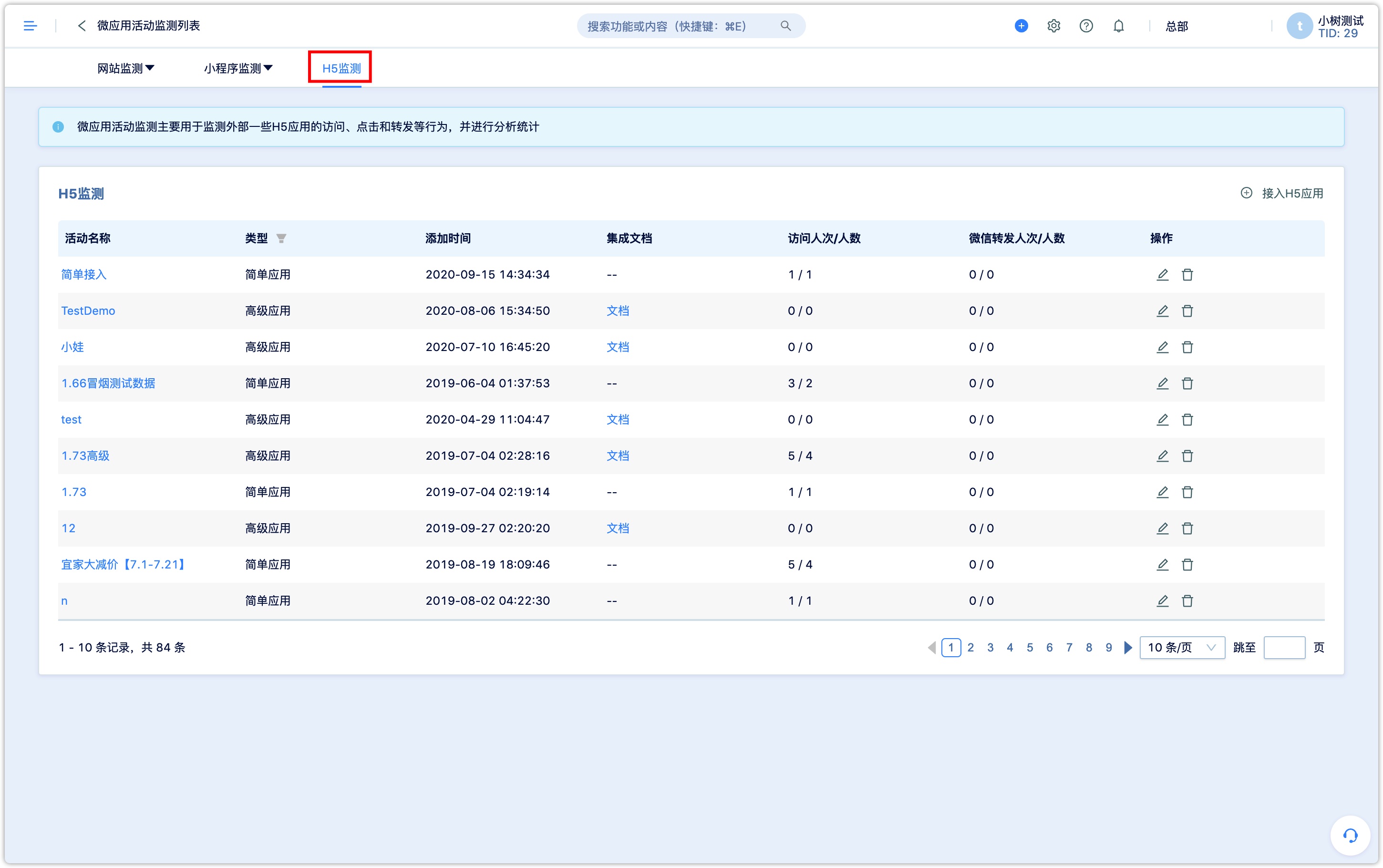Open the help question mark icon
The height and width of the screenshot is (868, 1383).
click(1086, 26)
